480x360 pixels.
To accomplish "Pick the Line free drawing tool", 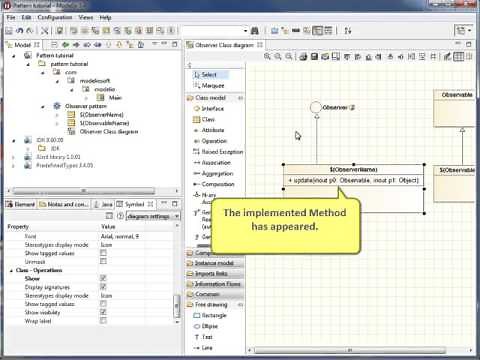I will pos(203,348).
